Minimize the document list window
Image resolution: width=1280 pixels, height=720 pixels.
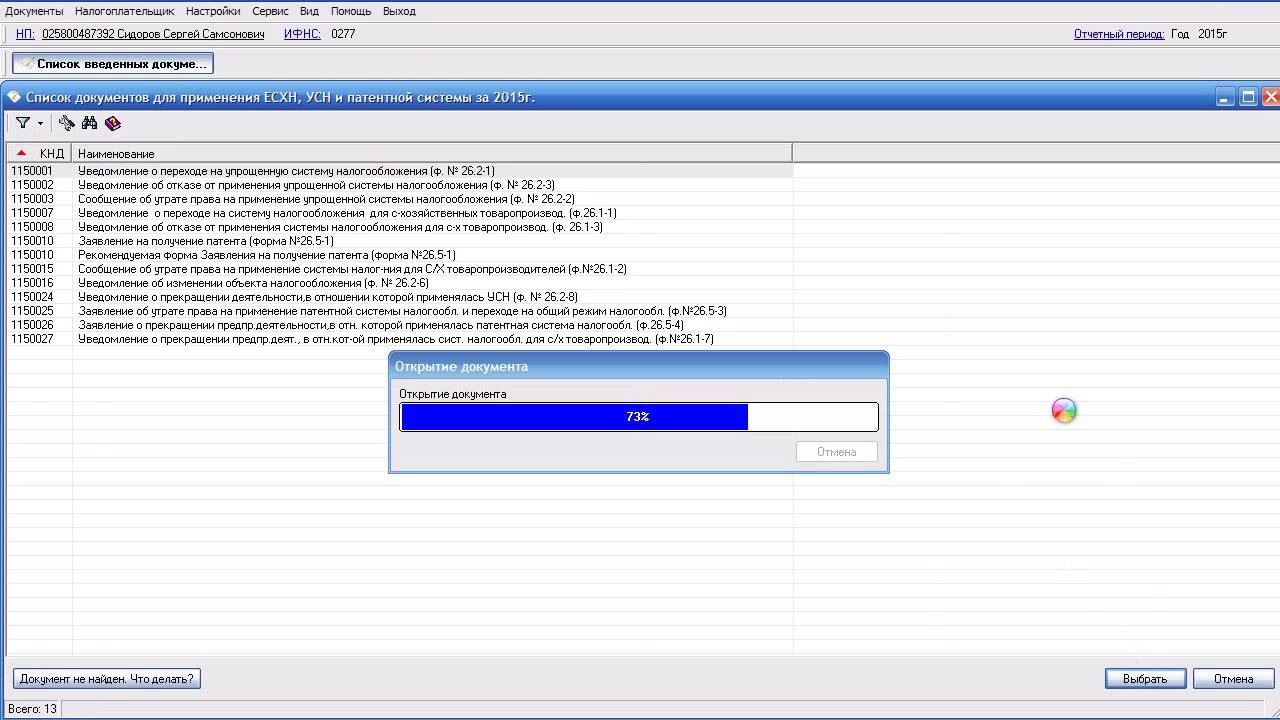(x=1225, y=97)
